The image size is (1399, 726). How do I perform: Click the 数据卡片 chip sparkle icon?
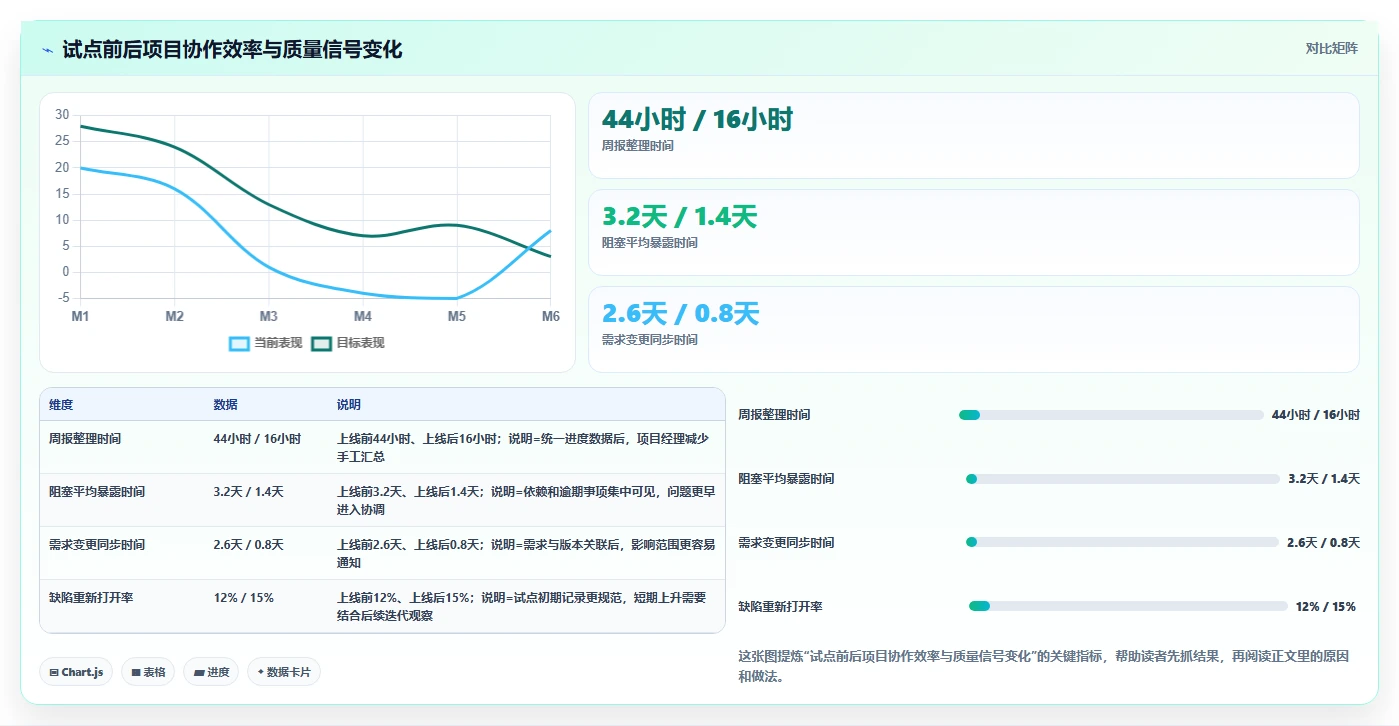[x=261, y=672]
